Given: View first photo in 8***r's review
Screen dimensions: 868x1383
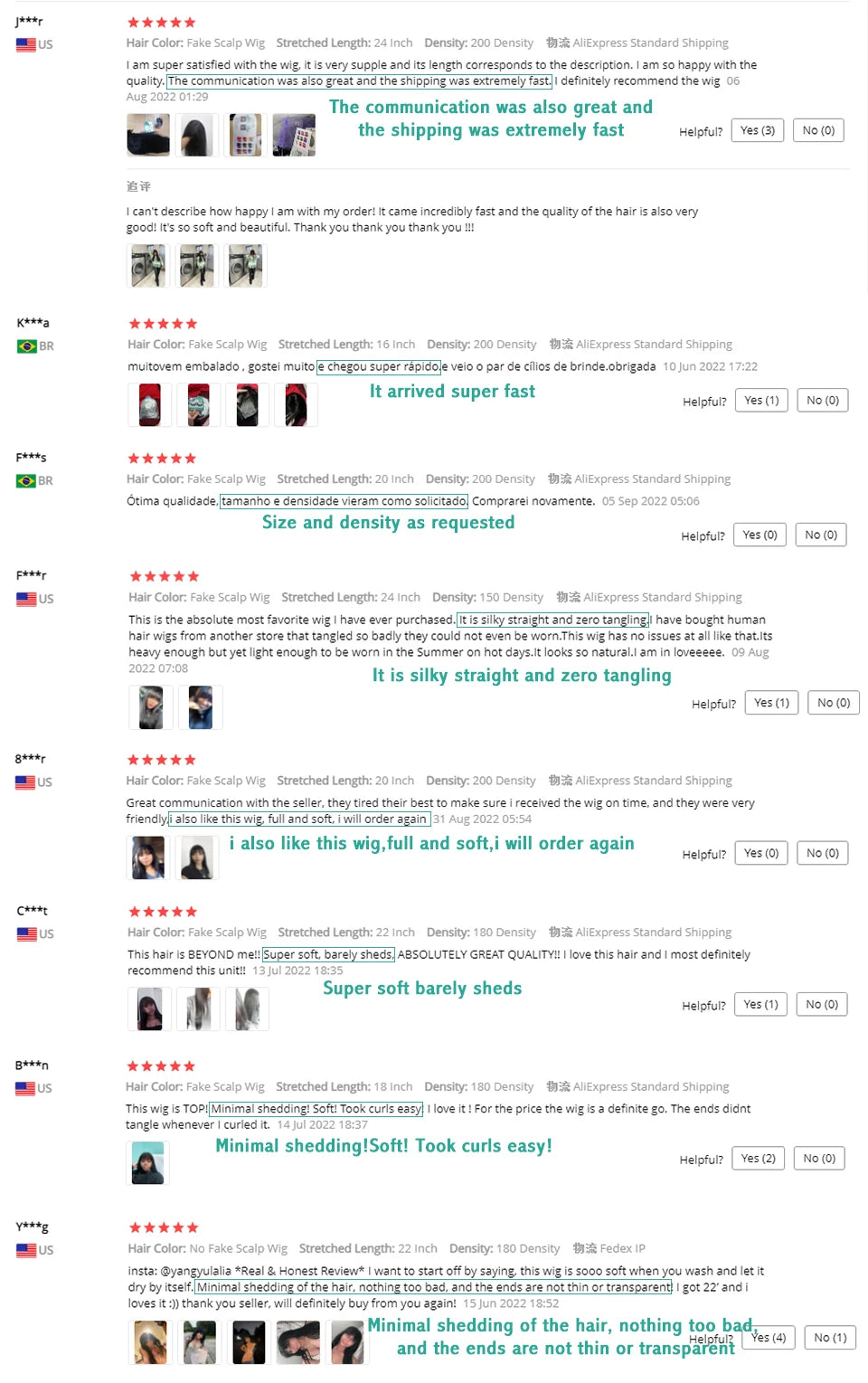Looking at the screenshot, I should pos(148,857).
